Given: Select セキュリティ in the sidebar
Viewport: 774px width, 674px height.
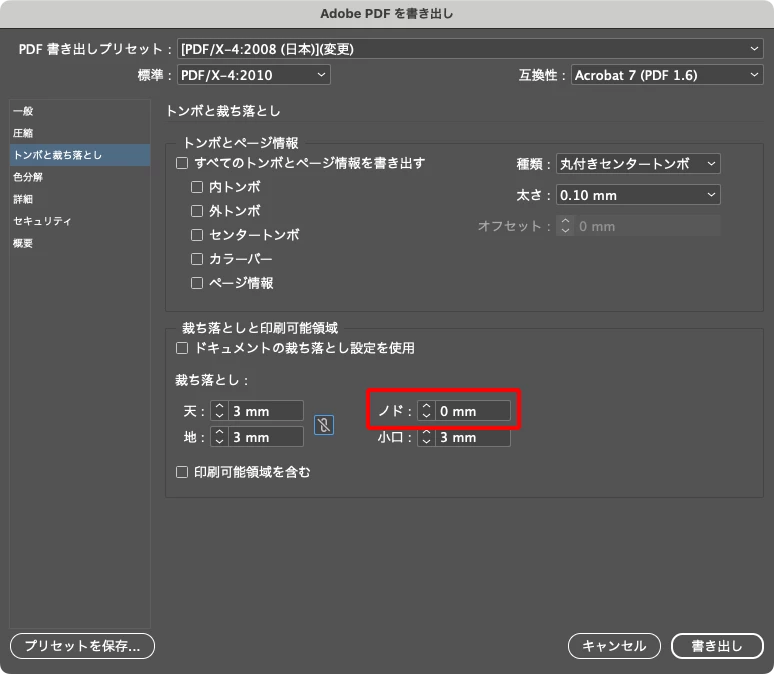Looking at the screenshot, I should pyautogui.click(x=80, y=221).
